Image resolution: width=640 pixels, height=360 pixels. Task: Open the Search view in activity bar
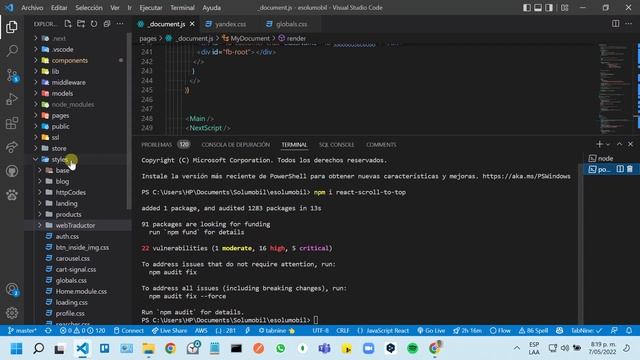coord(12,51)
